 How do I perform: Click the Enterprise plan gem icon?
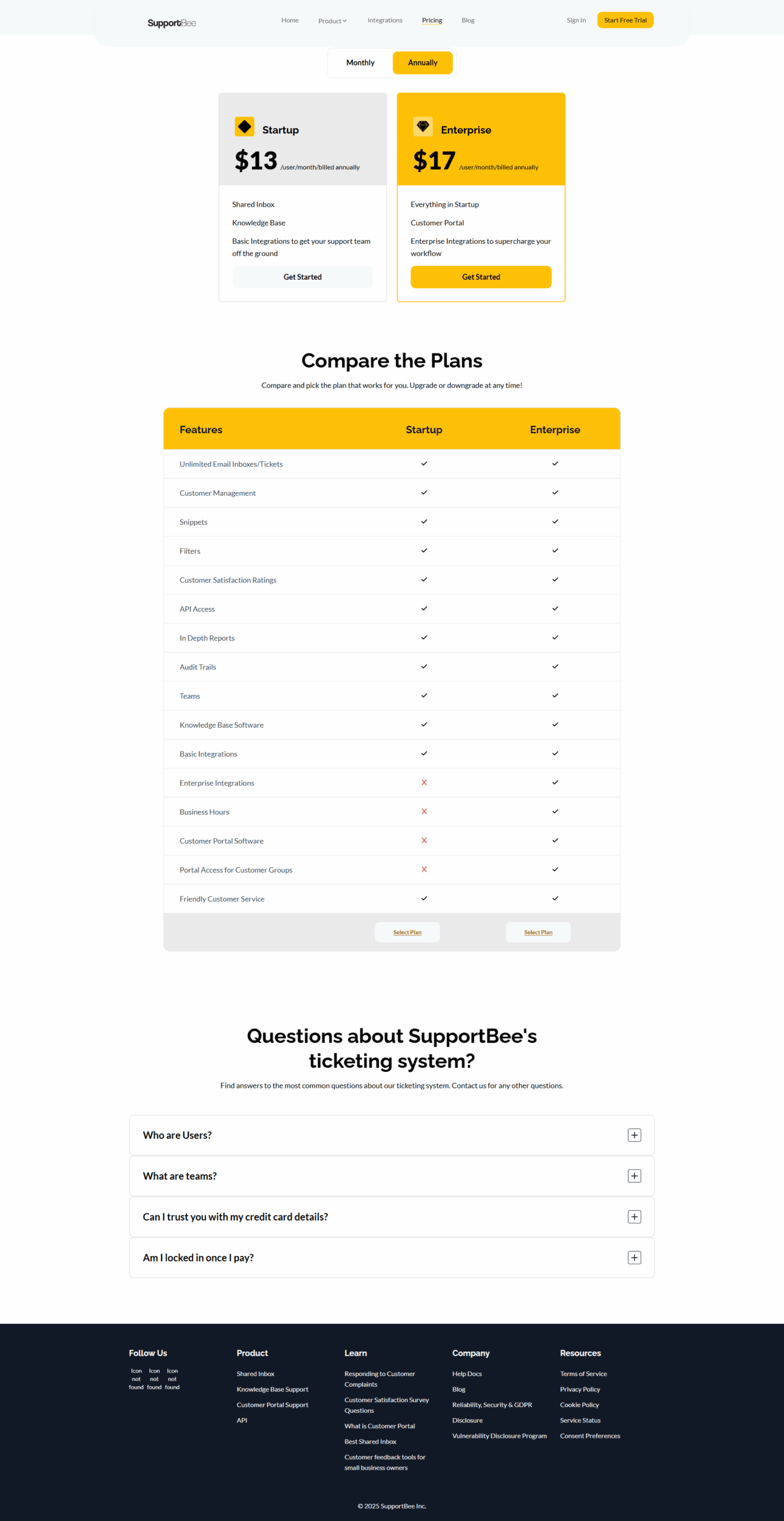(423, 127)
